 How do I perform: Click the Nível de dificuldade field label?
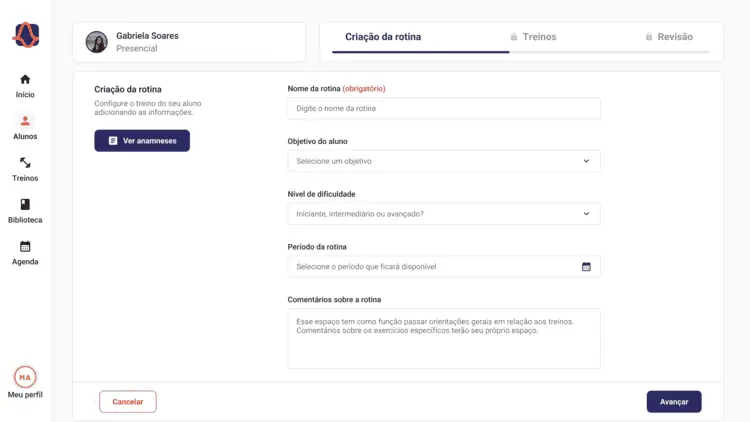coord(321,194)
